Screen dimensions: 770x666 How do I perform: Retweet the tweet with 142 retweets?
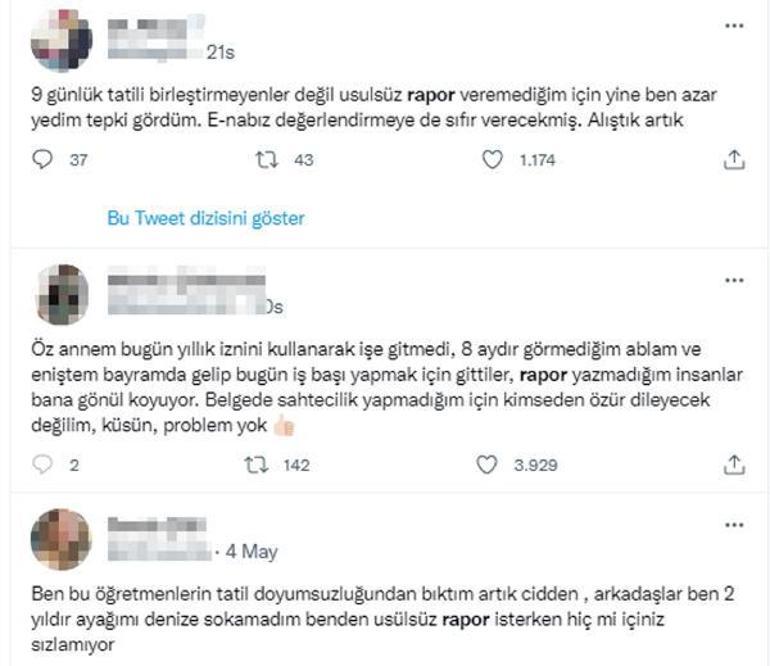pos(256,465)
